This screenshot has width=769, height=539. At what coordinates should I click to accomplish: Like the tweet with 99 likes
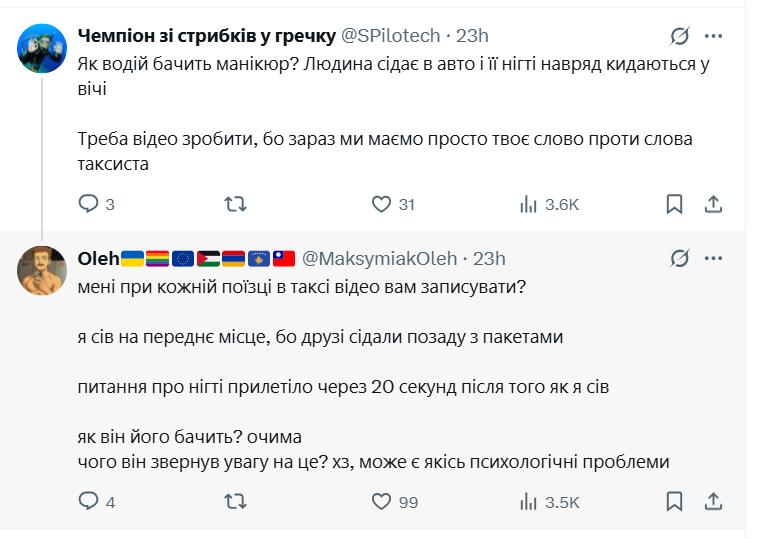pos(381,501)
